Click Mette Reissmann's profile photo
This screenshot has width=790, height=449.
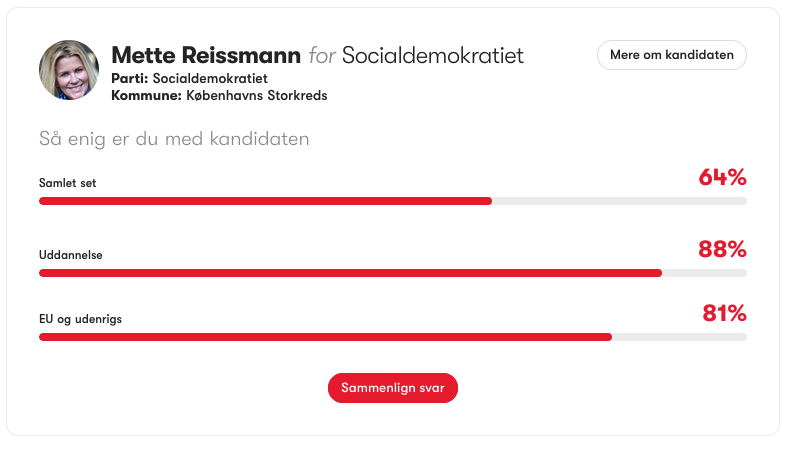(x=69, y=70)
